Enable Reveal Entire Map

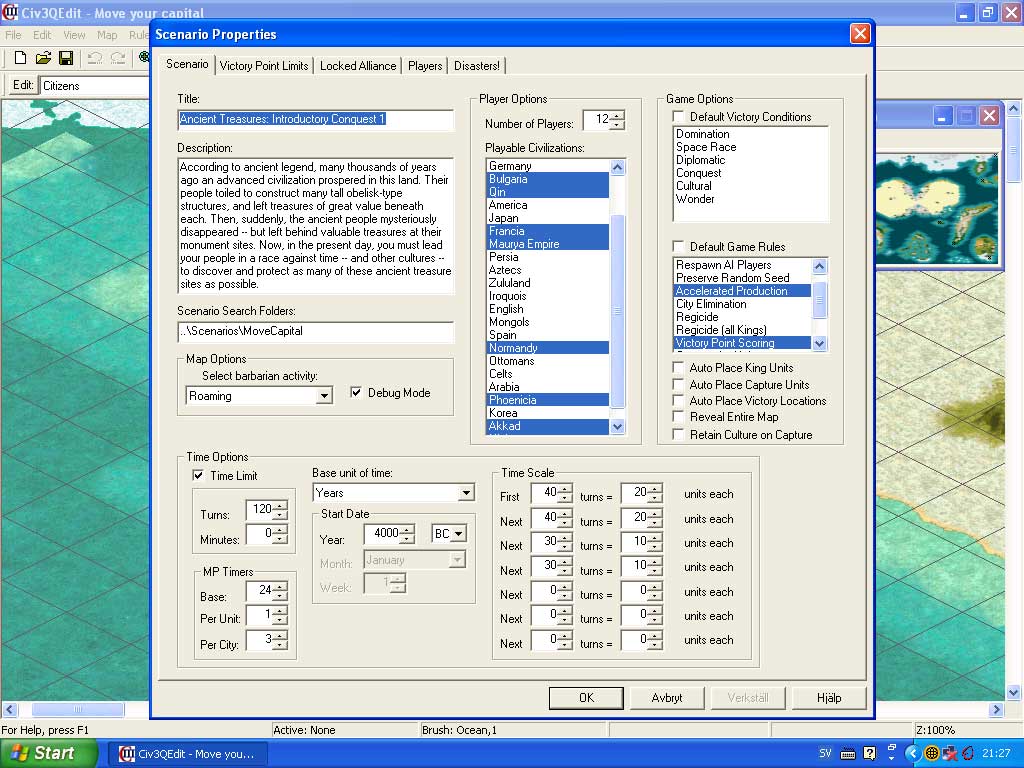point(679,417)
